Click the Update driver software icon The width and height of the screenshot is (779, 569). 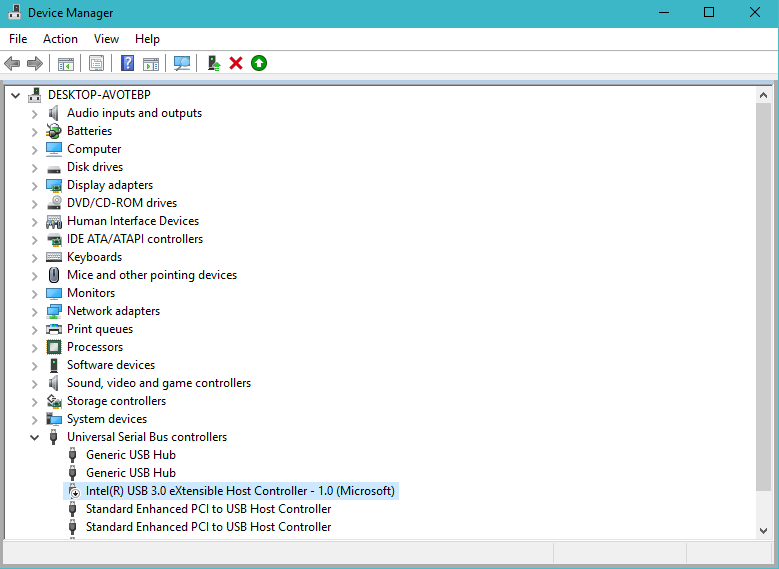click(x=213, y=63)
